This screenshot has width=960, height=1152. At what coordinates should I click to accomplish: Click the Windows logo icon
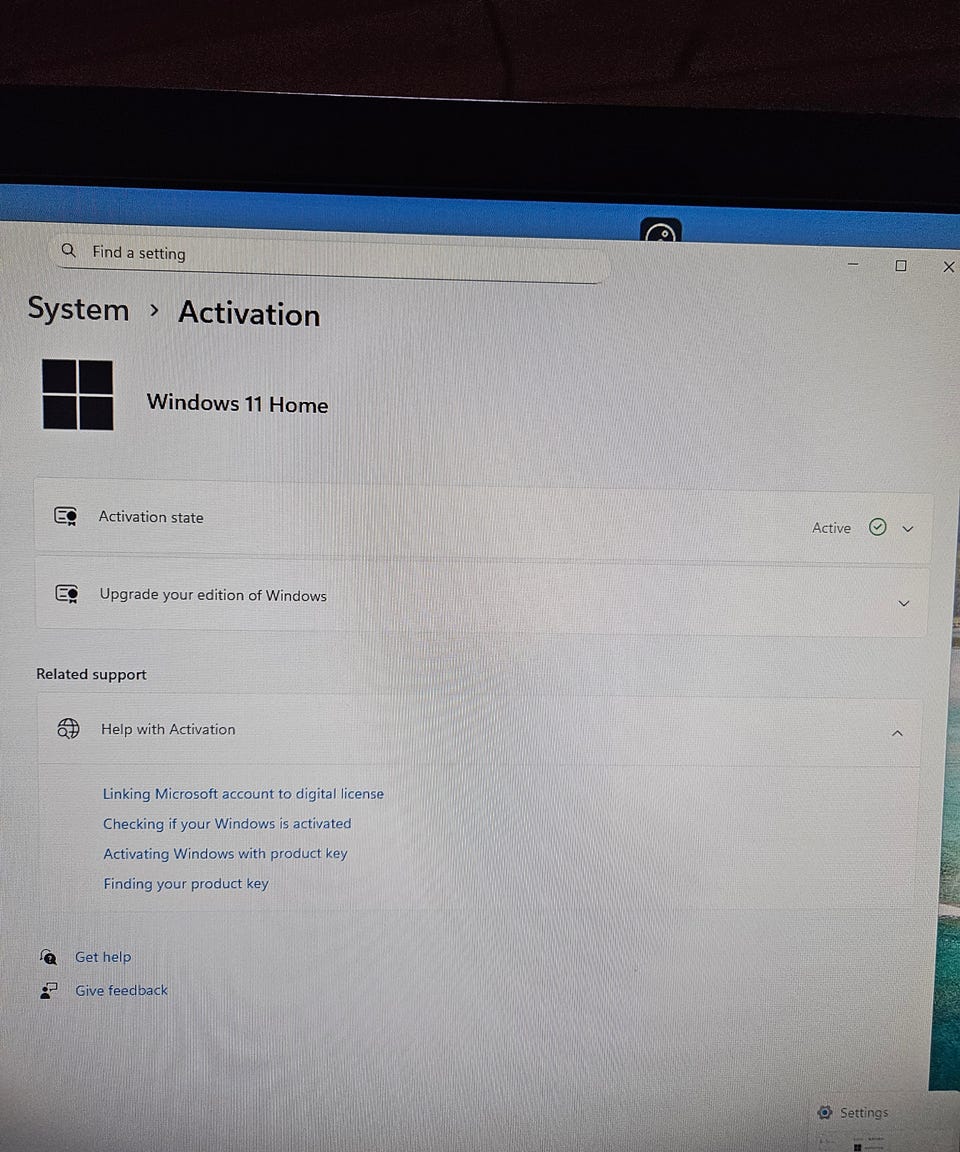pos(78,395)
